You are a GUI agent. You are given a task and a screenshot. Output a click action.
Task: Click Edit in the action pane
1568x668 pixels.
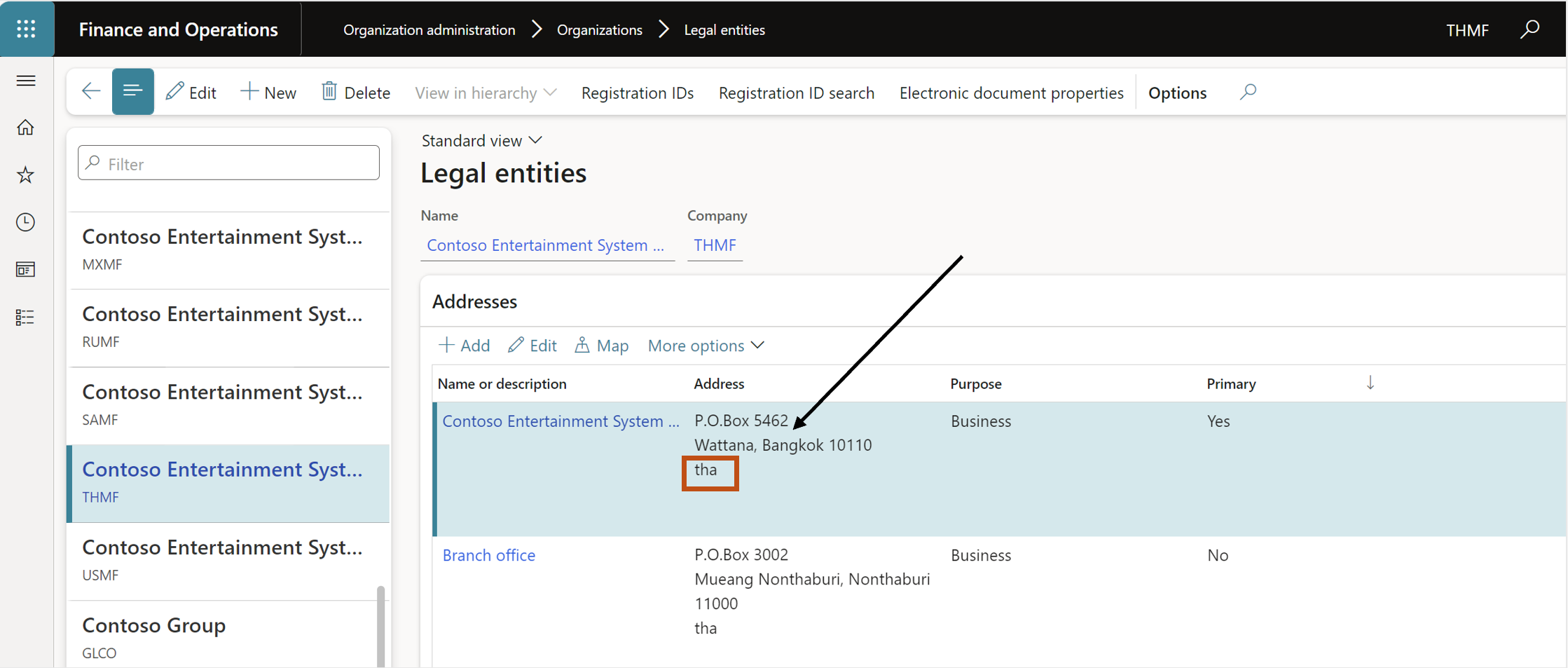tap(191, 92)
